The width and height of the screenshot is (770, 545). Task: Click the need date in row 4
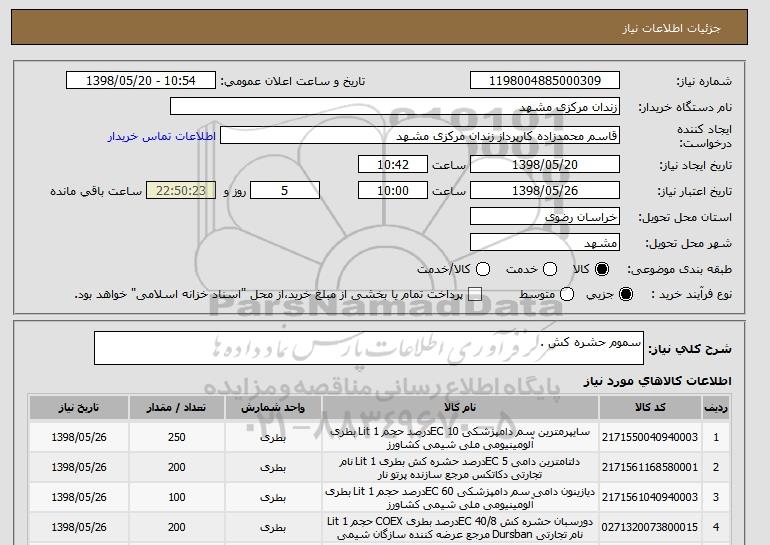point(79,527)
